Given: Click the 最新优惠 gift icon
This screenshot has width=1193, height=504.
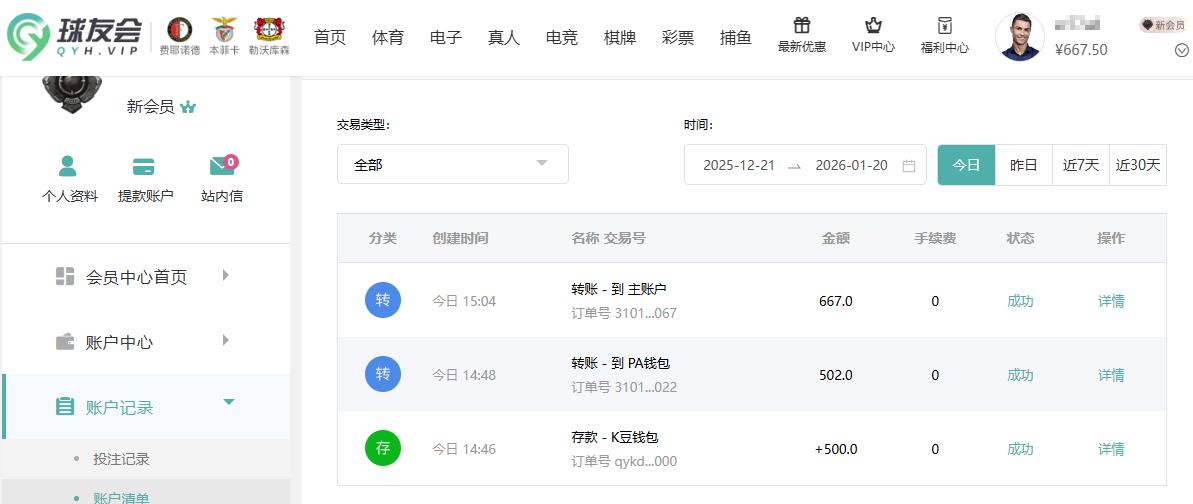Looking at the screenshot, I should click(802, 26).
